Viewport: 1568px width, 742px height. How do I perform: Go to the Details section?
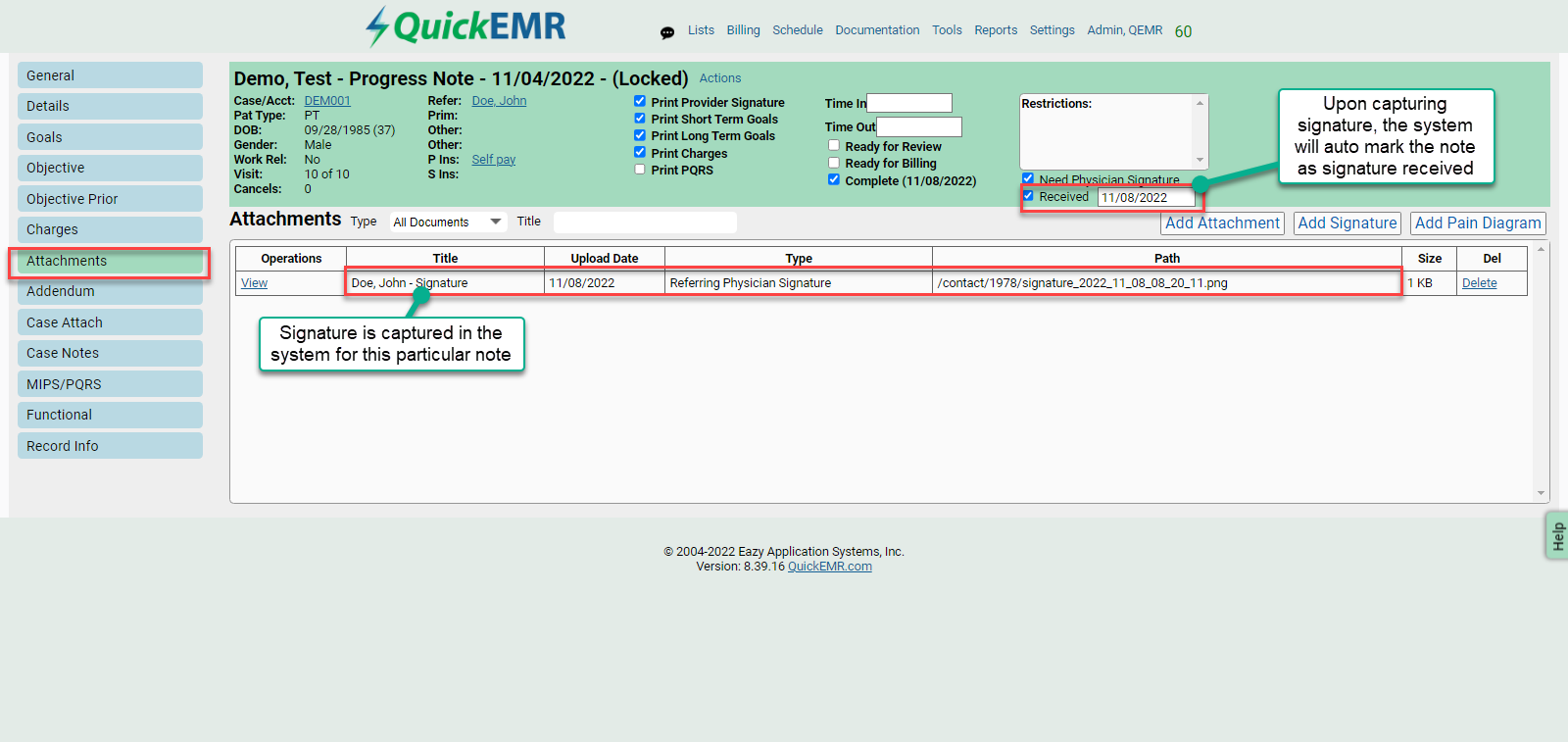pyautogui.click(x=110, y=106)
